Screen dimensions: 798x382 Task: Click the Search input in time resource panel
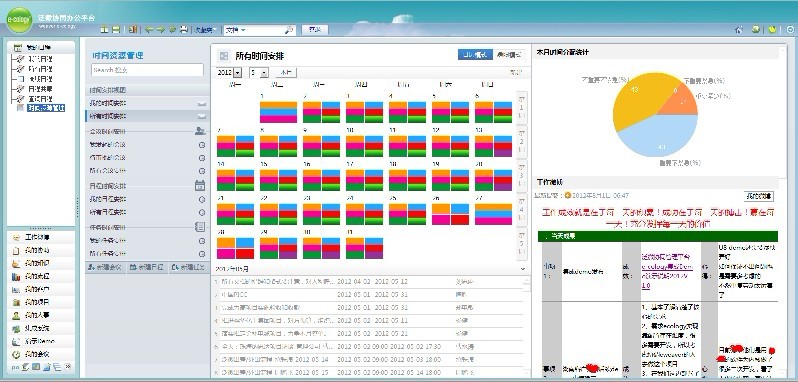click(148, 70)
